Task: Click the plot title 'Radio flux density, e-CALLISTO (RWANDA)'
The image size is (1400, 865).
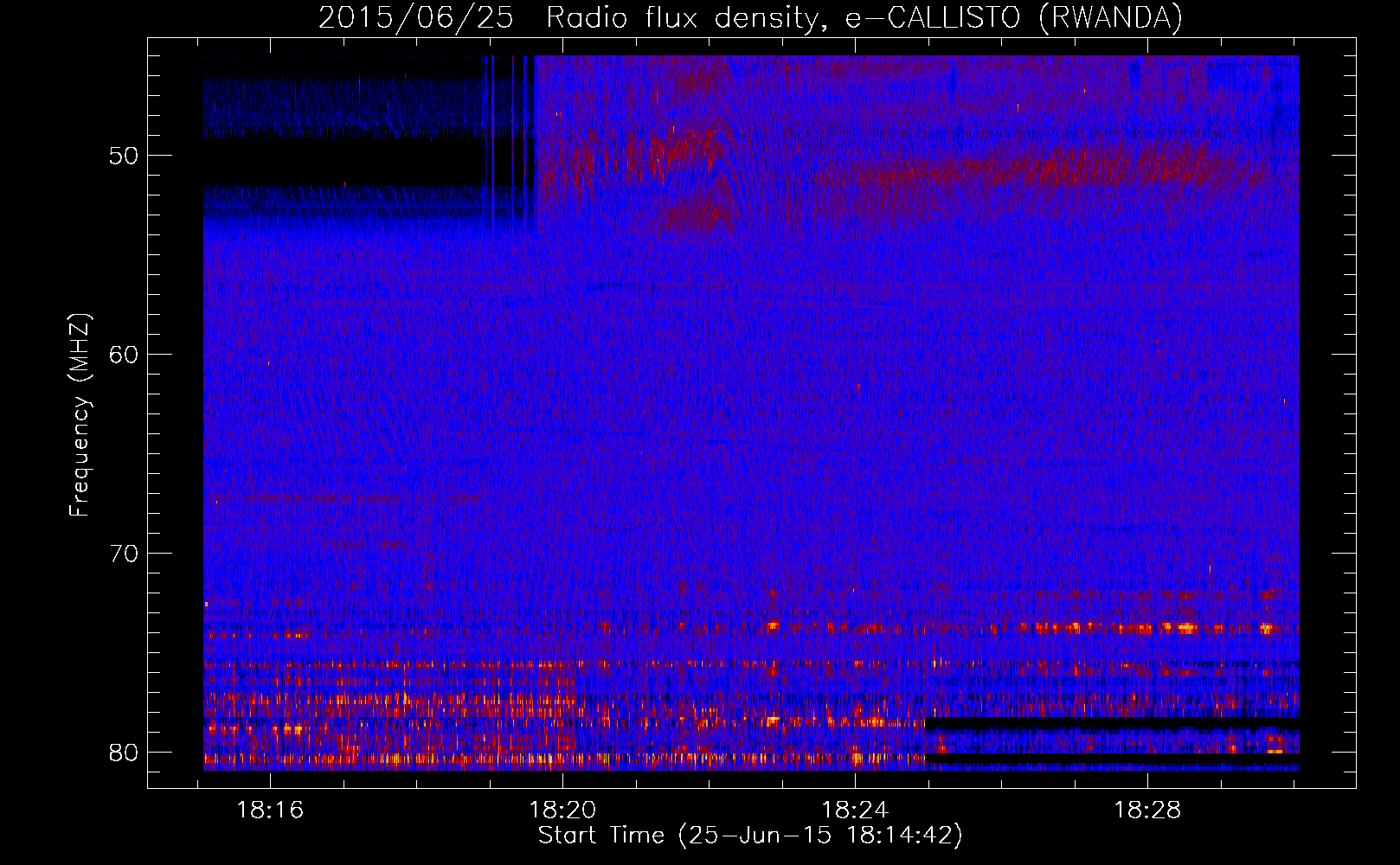Action: pyautogui.click(x=864, y=17)
